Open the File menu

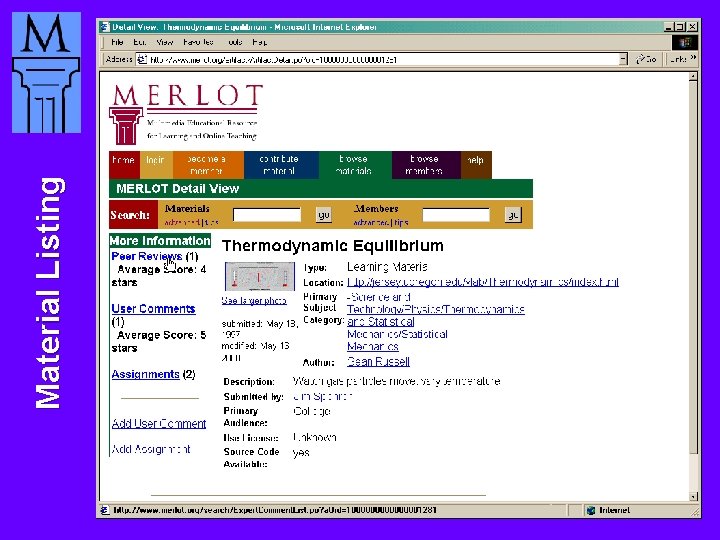(117, 42)
